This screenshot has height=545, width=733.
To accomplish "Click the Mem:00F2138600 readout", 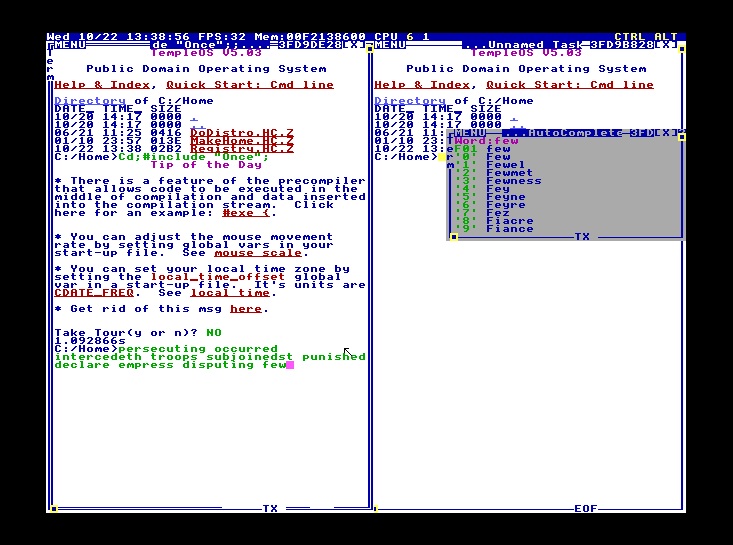I will tap(310, 37).
